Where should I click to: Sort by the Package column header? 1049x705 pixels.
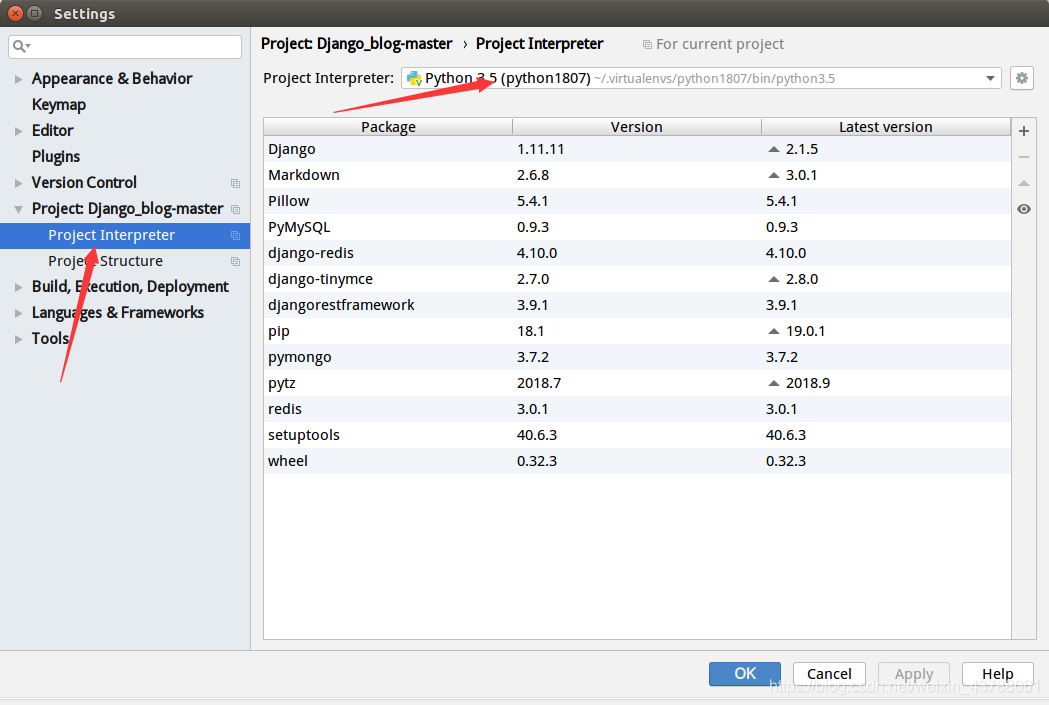388,127
